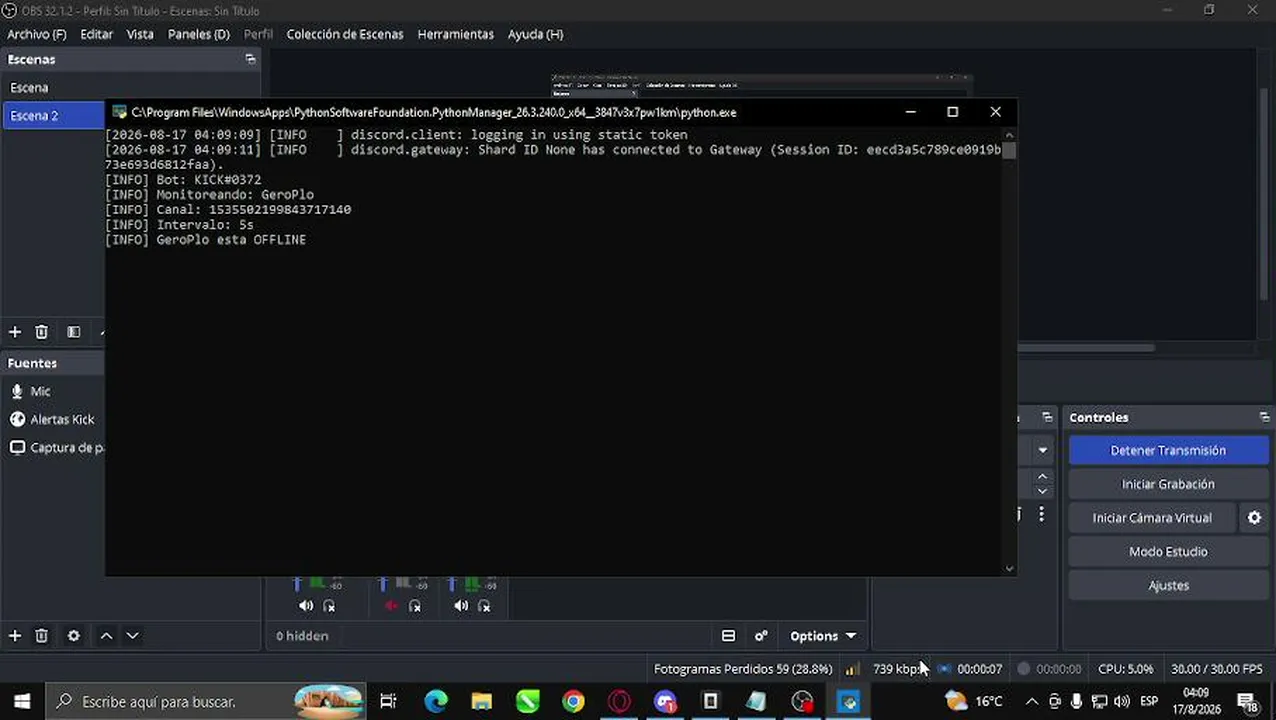Open the Options dropdown in audio mixer
The height and width of the screenshot is (720, 1276).
click(x=823, y=636)
